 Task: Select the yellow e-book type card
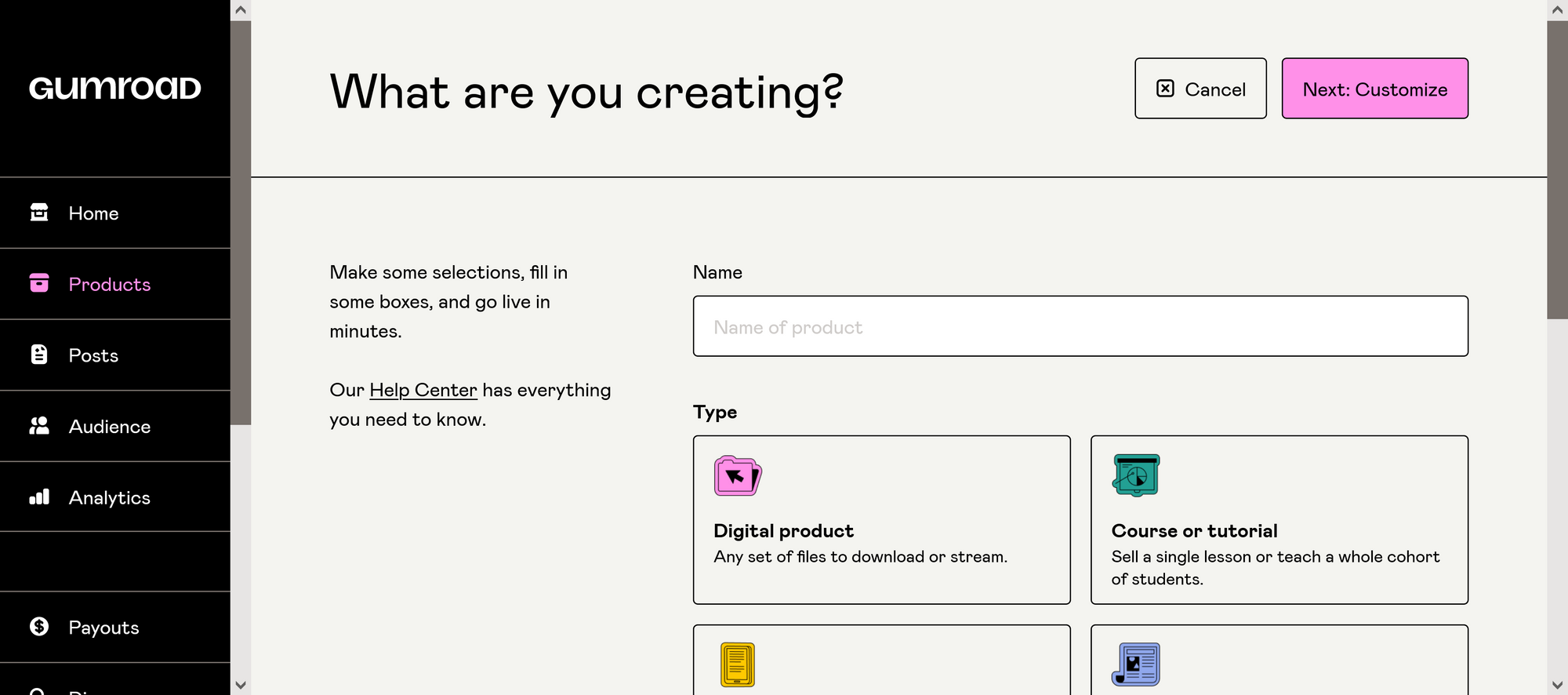click(882, 660)
